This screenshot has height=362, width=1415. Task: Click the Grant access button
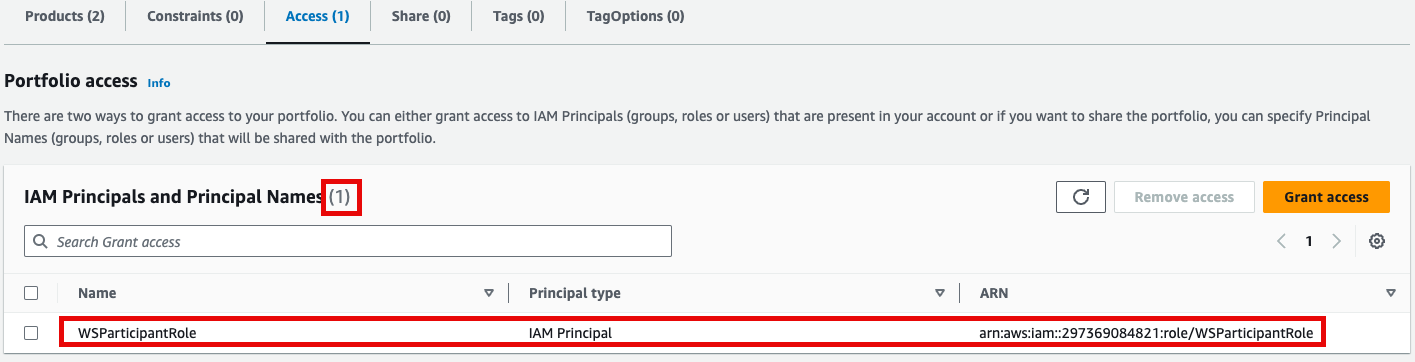coord(1326,197)
